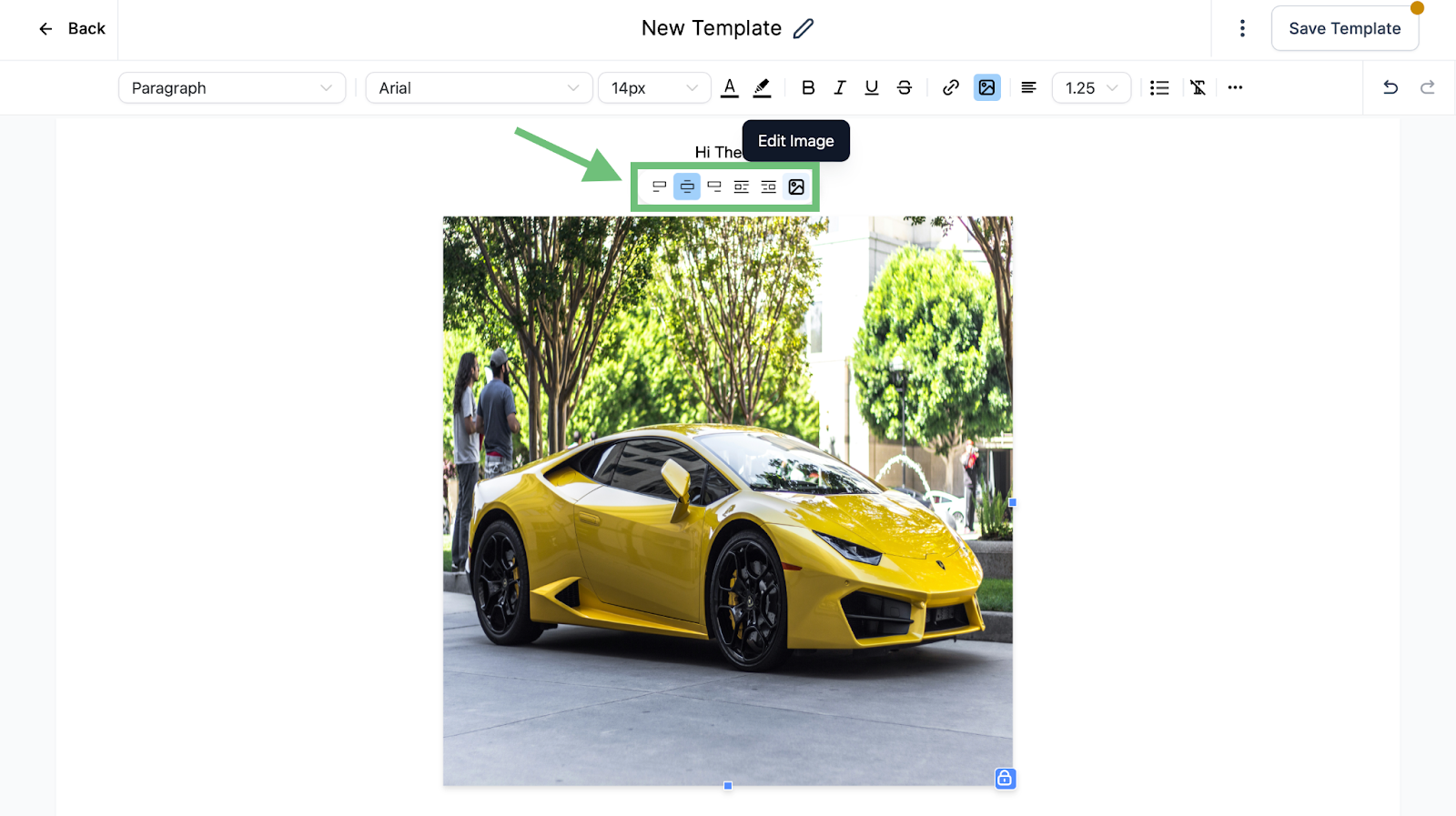Wrap text with image on left

(742, 186)
